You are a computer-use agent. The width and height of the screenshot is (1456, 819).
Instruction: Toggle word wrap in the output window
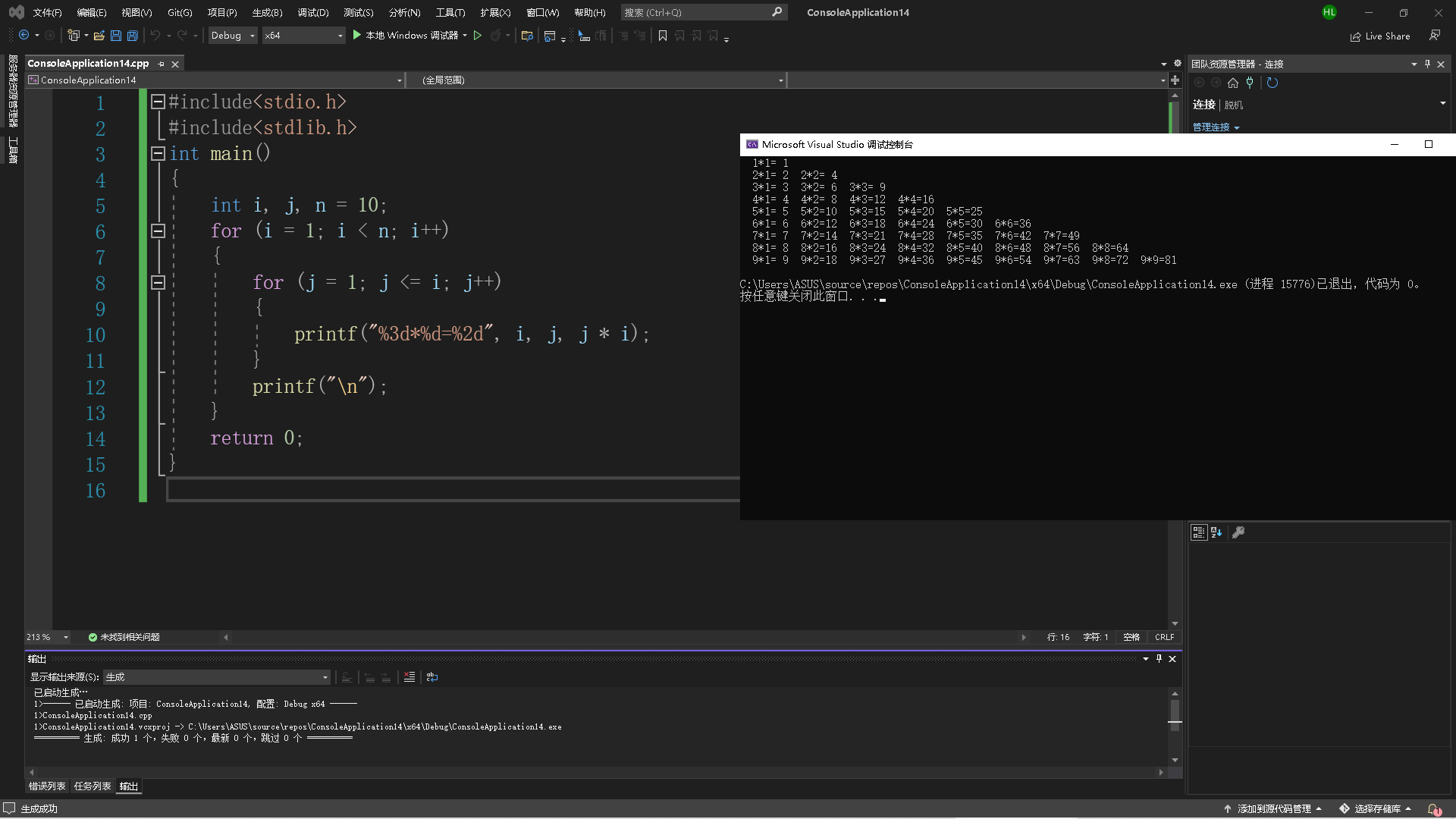coord(432,677)
